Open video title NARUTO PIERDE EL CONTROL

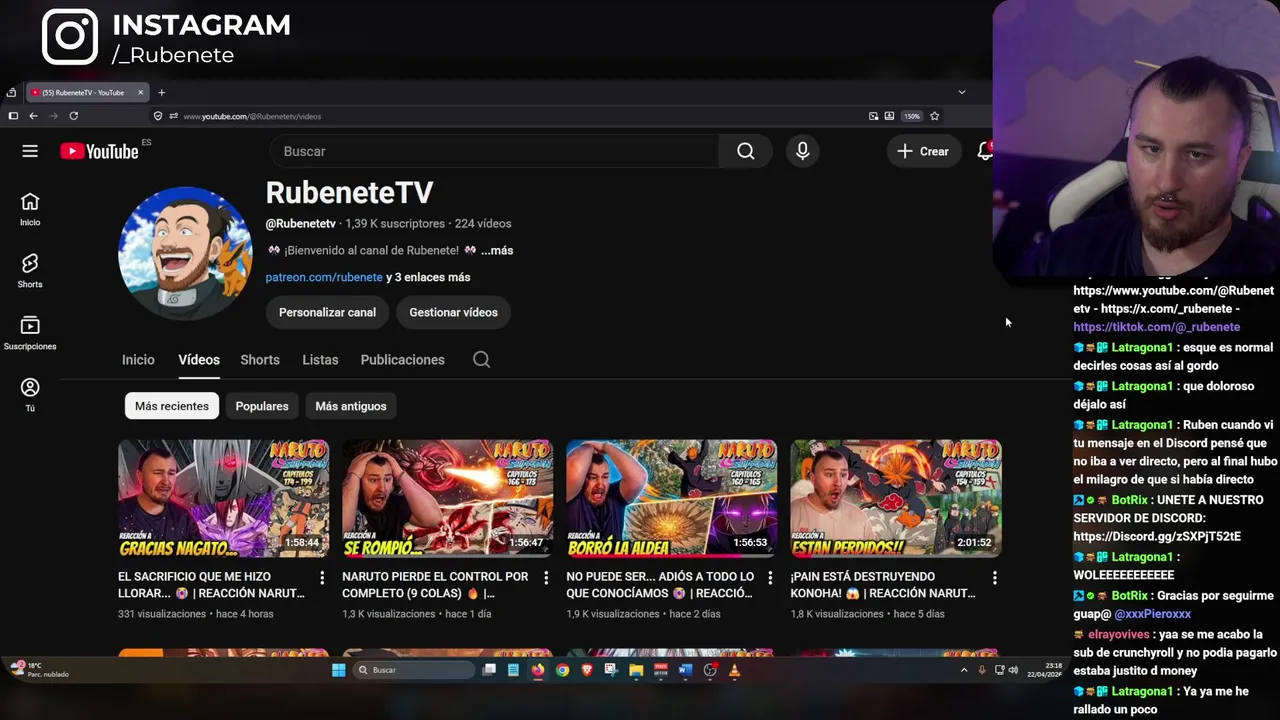pos(435,585)
